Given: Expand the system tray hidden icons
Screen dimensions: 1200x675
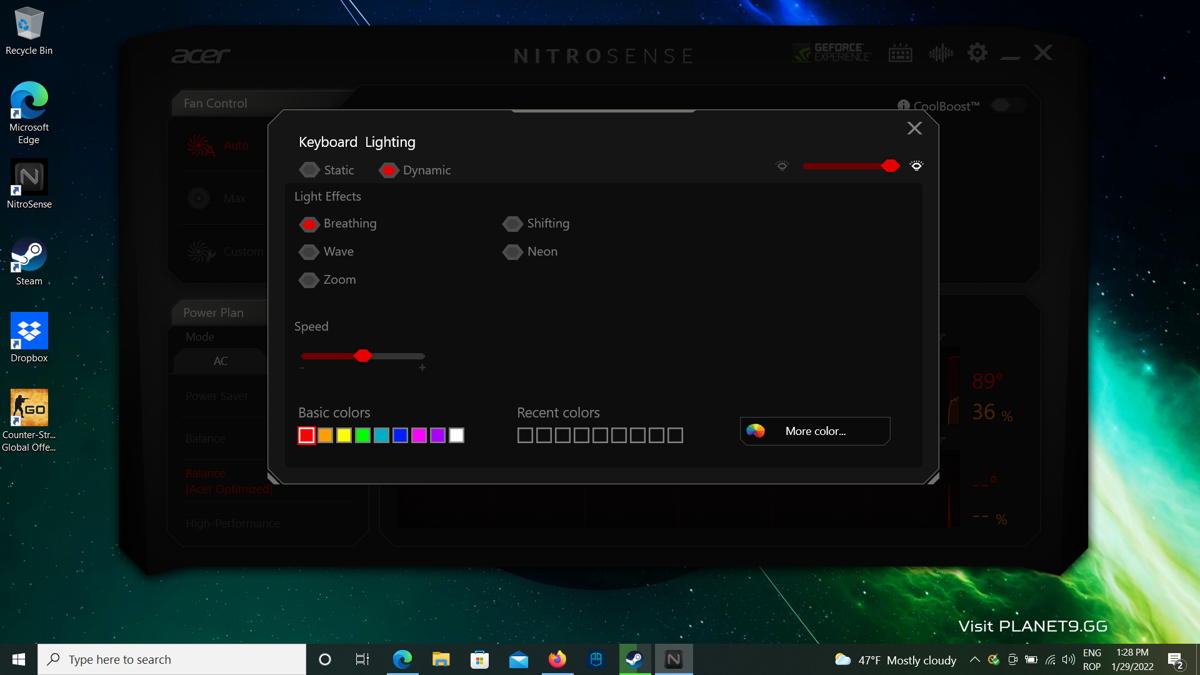Looking at the screenshot, I should [974, 660].
